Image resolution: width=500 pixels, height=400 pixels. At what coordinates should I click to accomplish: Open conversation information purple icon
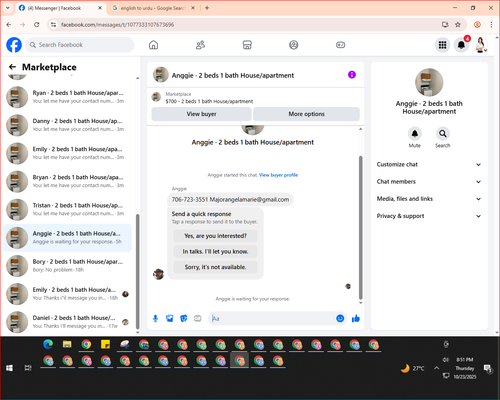click(352, 75)
